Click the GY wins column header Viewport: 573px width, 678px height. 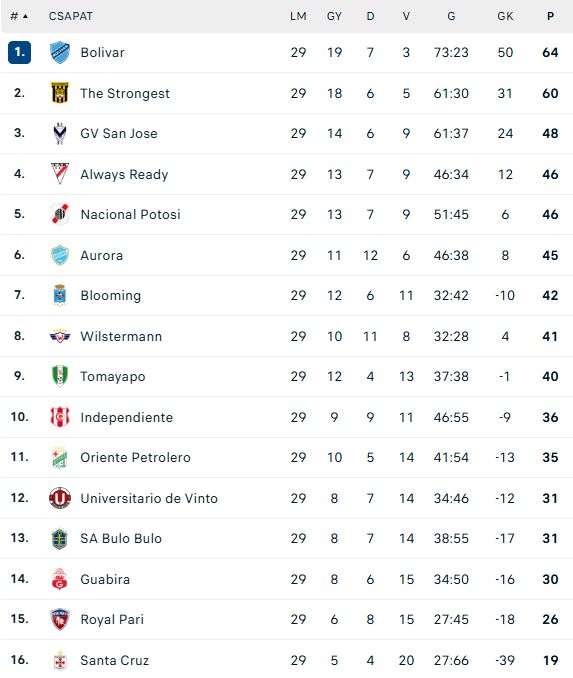(x=334, y=16)
